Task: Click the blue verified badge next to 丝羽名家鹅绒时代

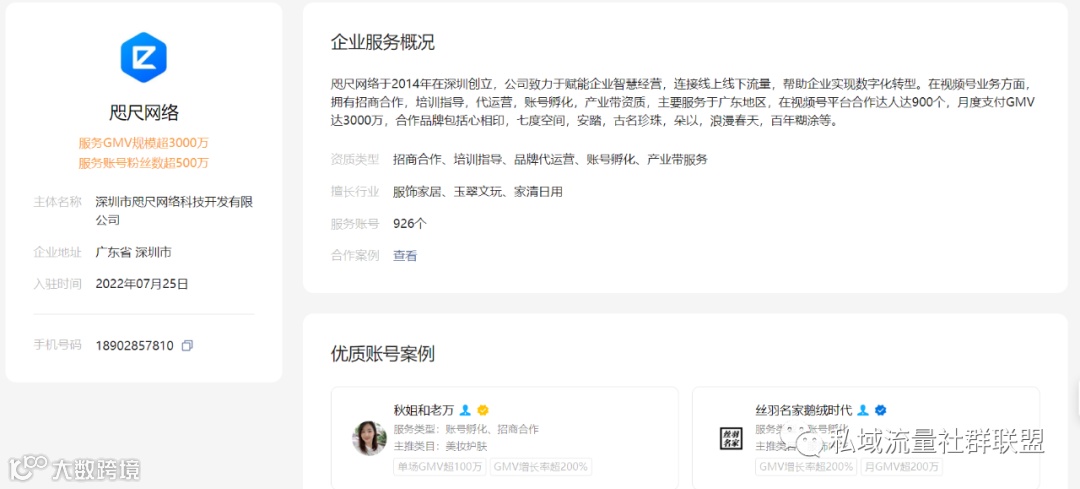Action: pos(880,410)
